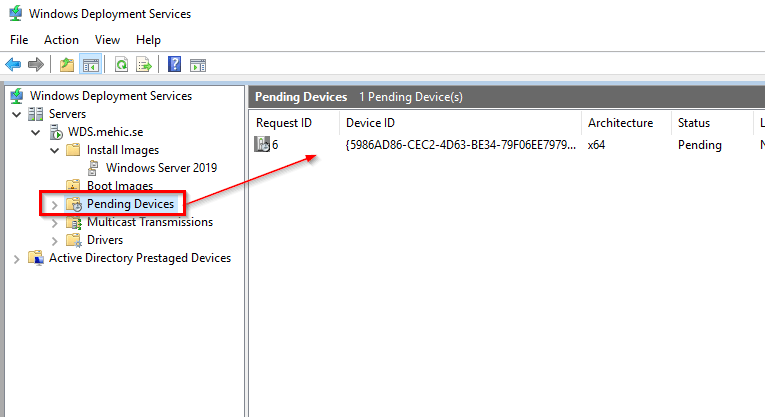Toggle the Show/Hide Console Tree icon
This screenshot has height=417, width=765.
pyautogui.click(x=91, y=65)
